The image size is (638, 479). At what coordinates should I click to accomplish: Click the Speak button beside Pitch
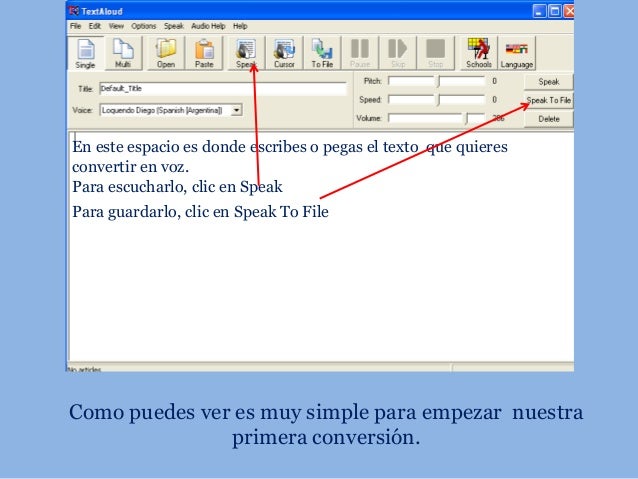[548, 82]
